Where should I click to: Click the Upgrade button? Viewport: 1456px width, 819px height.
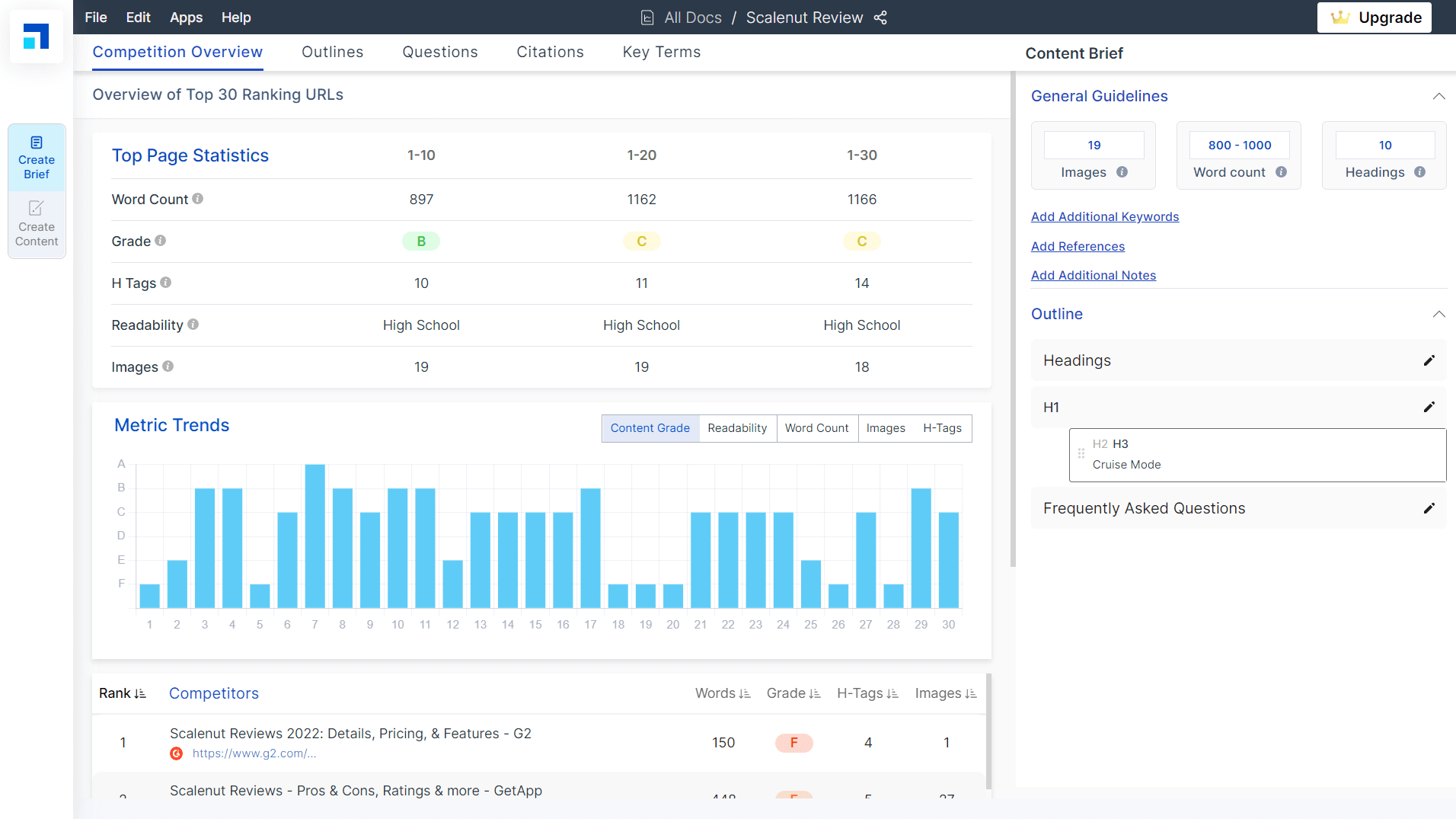[1375, 18]
